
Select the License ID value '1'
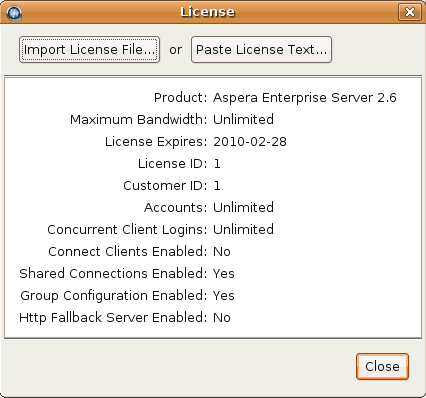pos(217,164)
